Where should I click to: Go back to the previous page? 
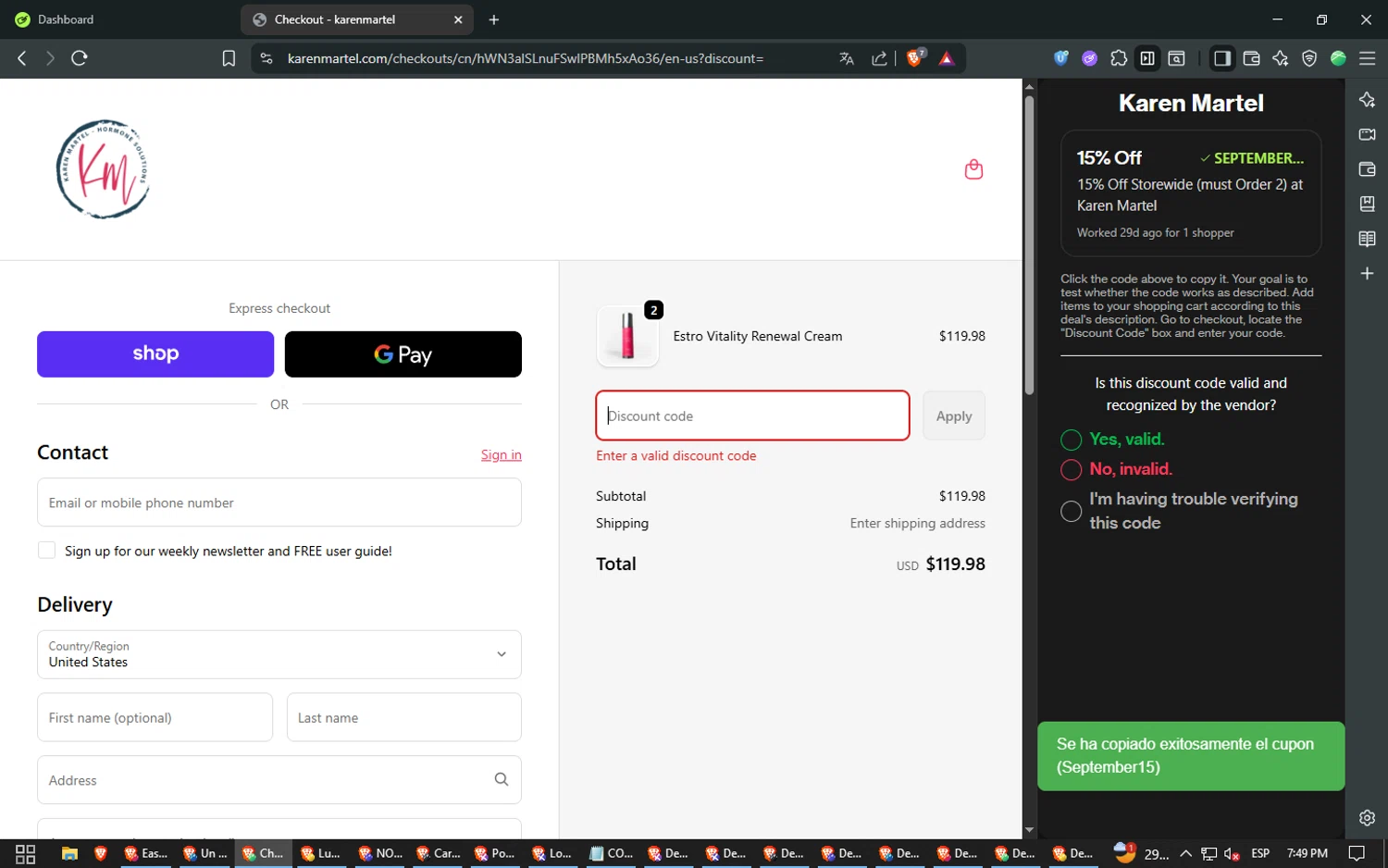(22, 58)
